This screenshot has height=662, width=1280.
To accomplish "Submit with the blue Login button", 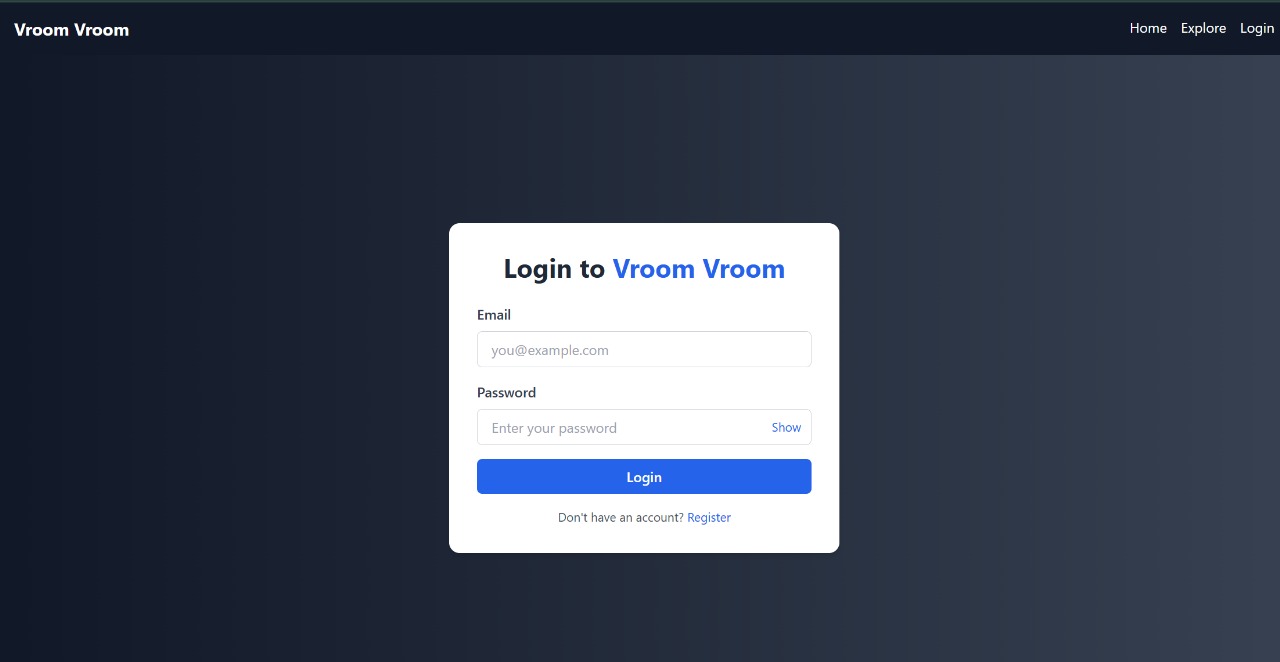I will [644, 477].
